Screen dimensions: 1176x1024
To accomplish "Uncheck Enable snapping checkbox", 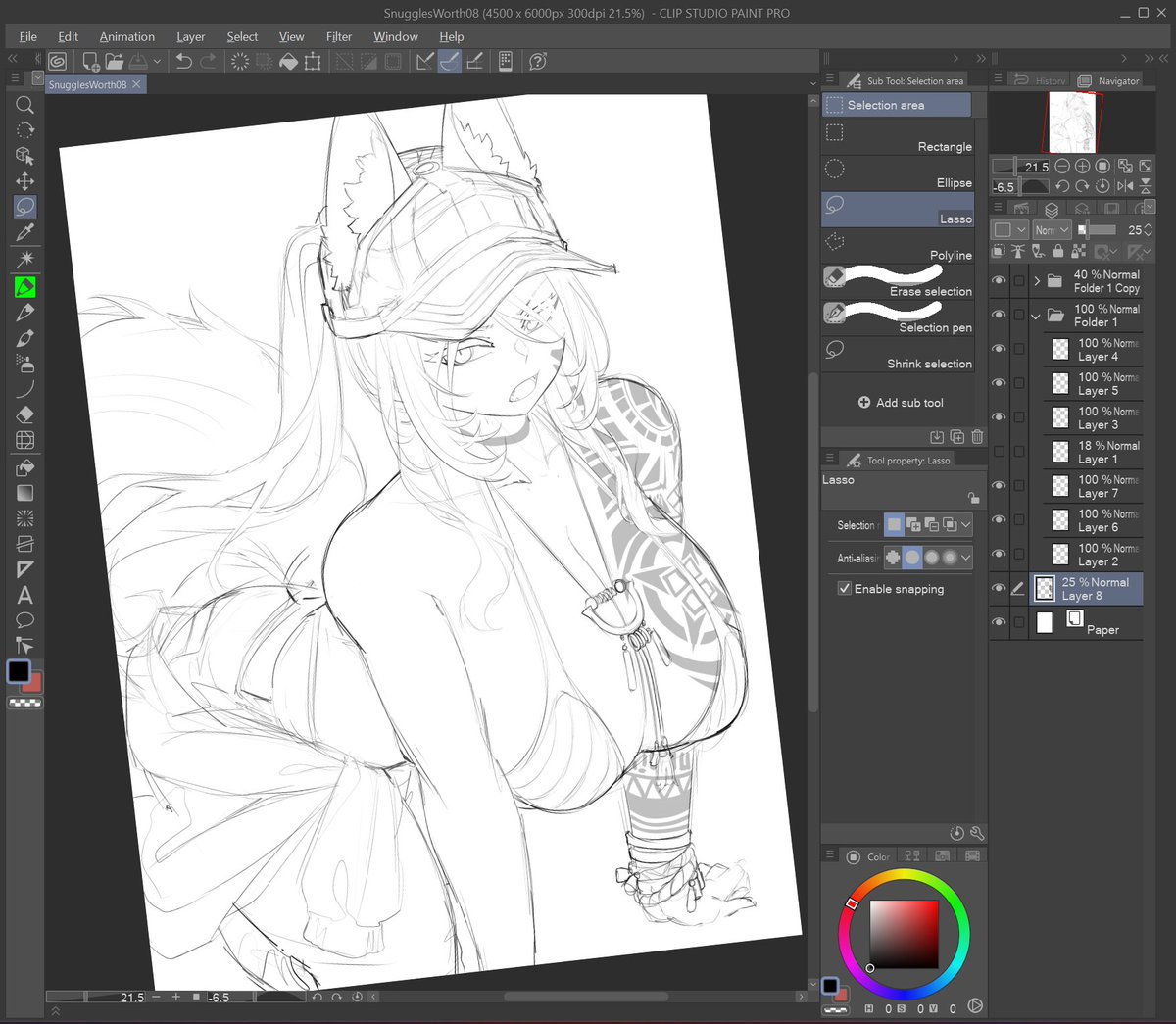I will pyautogui.click(x=844, y=588).
